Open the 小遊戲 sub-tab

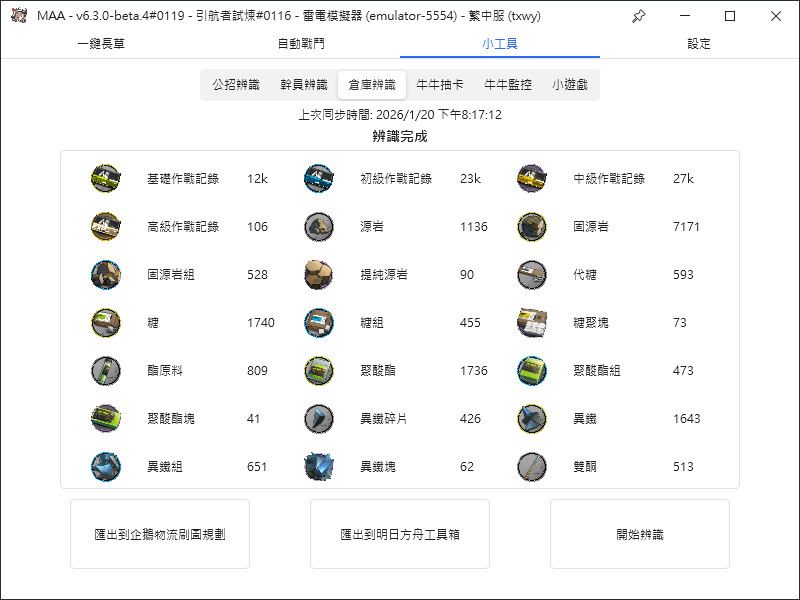[570, 85]
